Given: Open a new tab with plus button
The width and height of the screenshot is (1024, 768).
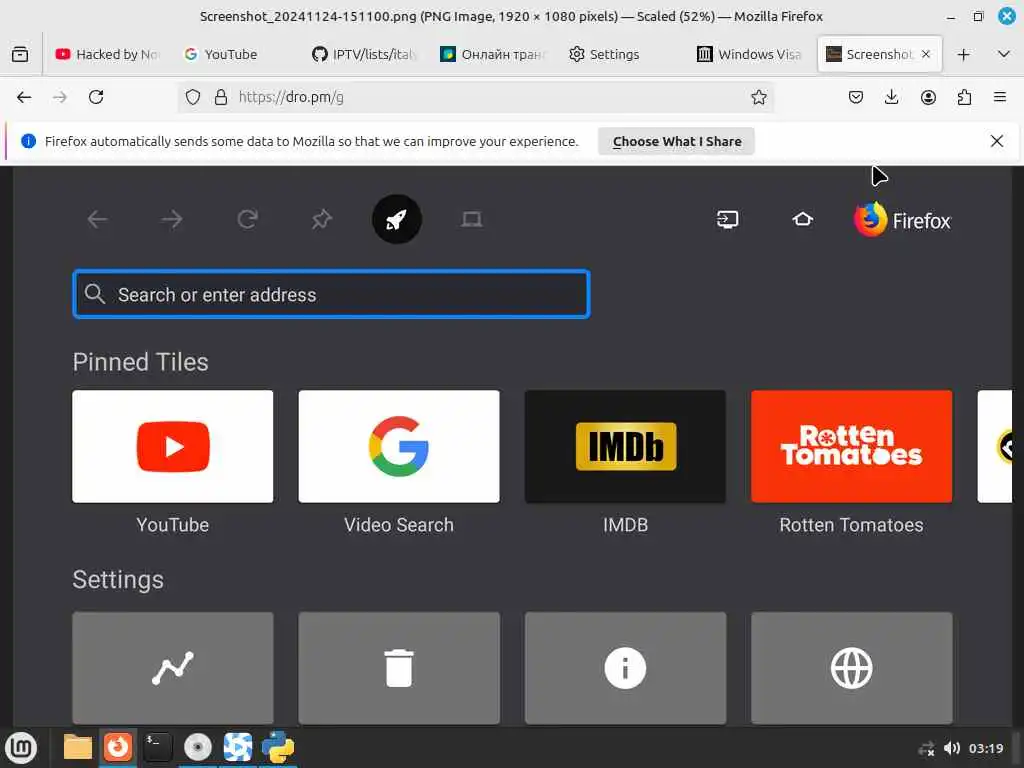Looking at the screenshot, I should tap(963, 55).
